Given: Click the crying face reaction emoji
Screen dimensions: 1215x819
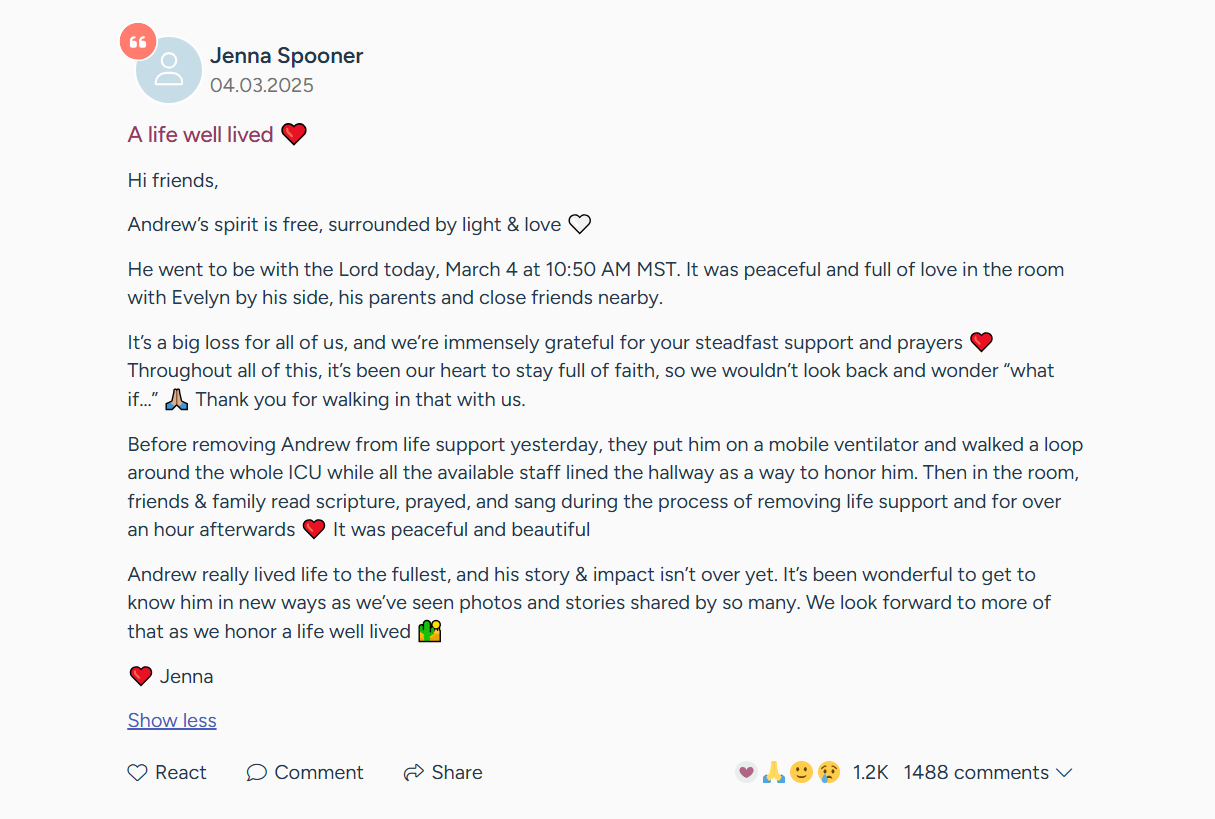Looking at the screenshot, I should (x=828, y=772).
